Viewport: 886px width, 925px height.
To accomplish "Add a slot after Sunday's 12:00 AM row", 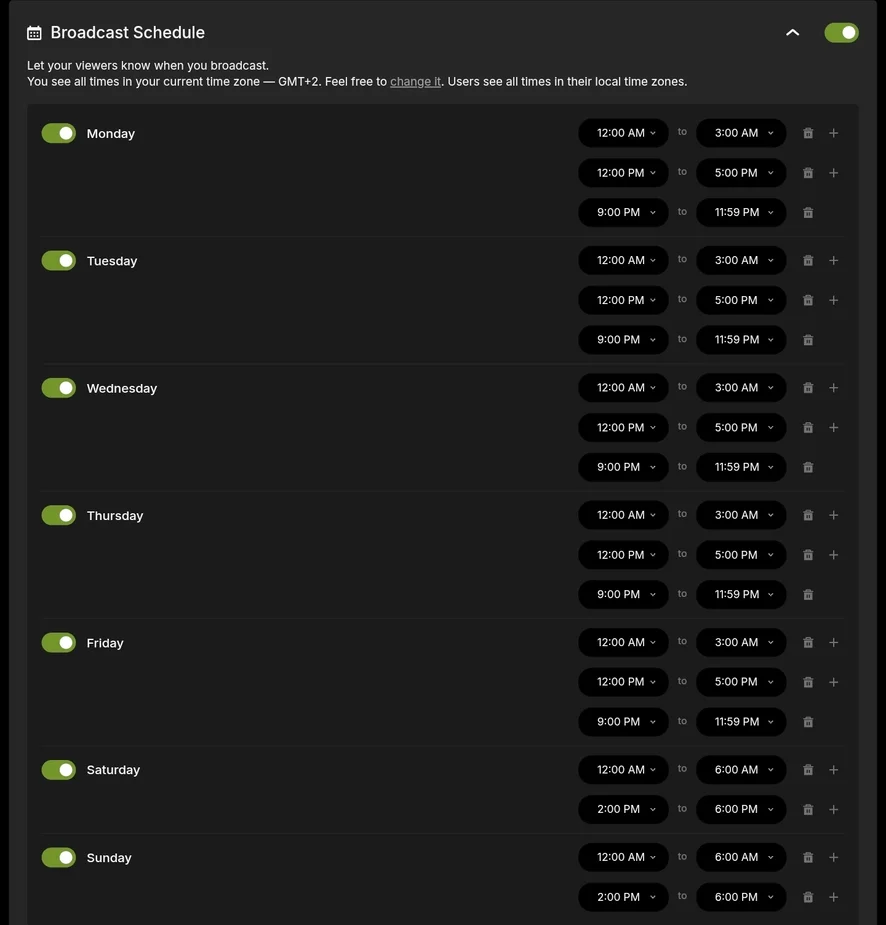I will (834, 858).
